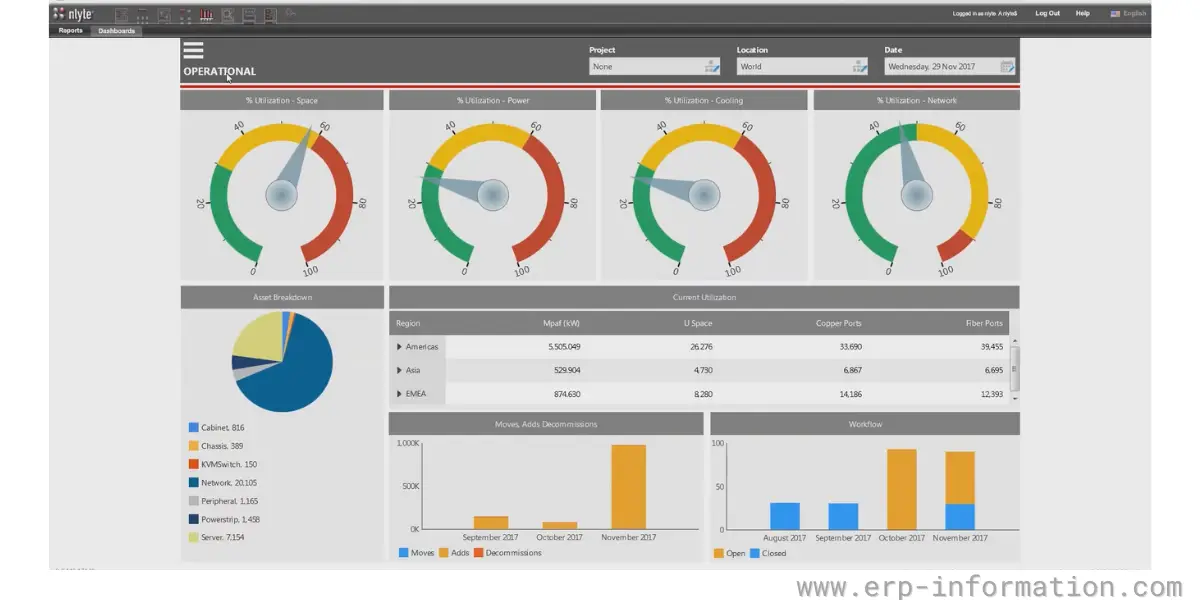Click the yellow Server slice of asset pie
The width and height of the screenshot is (1200, 600).
[x=256, y=335]
